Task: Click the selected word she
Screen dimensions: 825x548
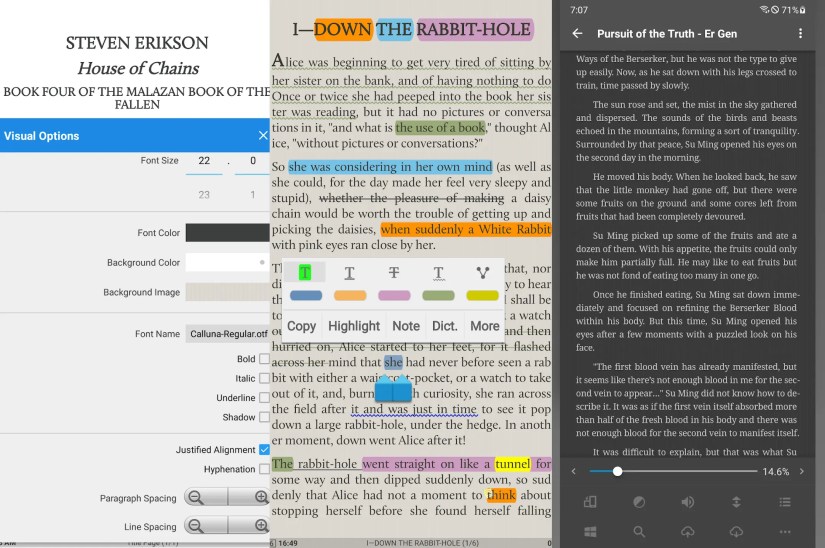Action: pyautogui.click(x=393, y=362)
